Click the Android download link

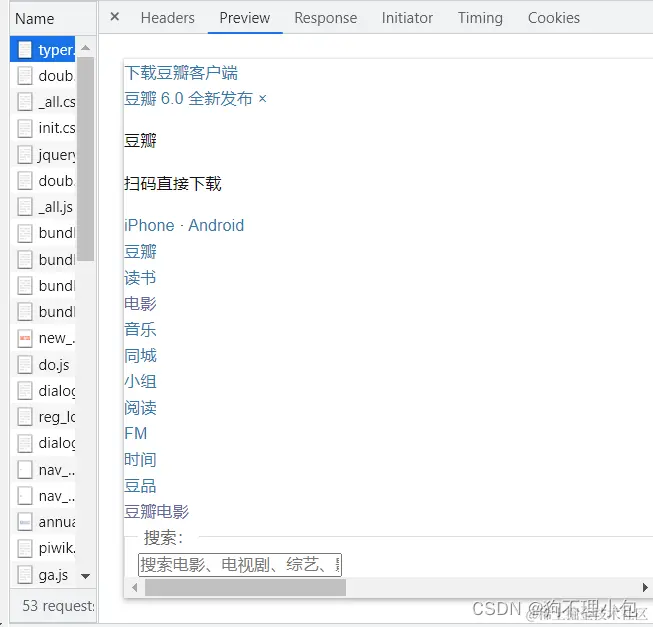(x=216, y=225)
